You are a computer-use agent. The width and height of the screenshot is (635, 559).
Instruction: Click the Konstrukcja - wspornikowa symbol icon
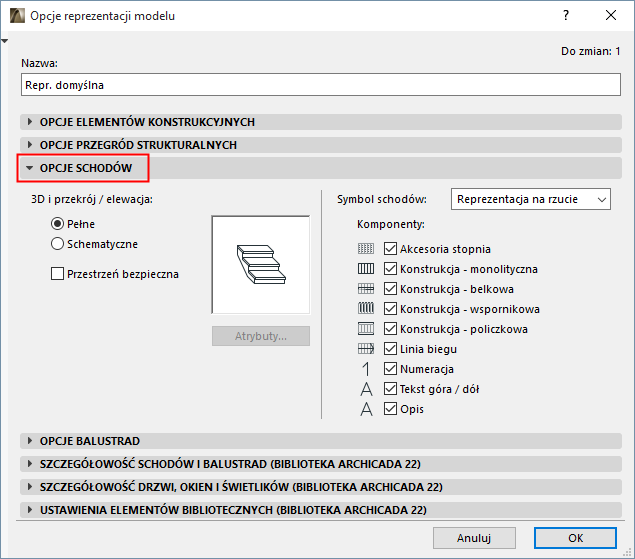point(366,309)
